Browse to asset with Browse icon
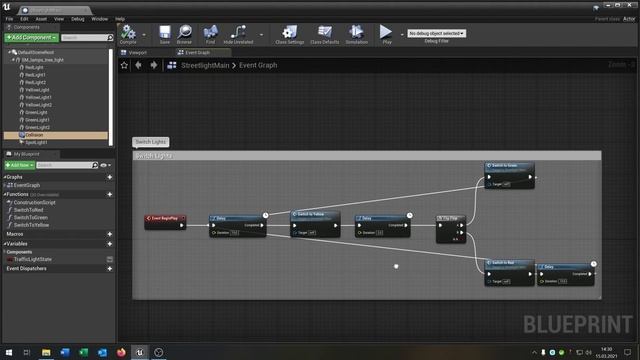 pos(184,33)
